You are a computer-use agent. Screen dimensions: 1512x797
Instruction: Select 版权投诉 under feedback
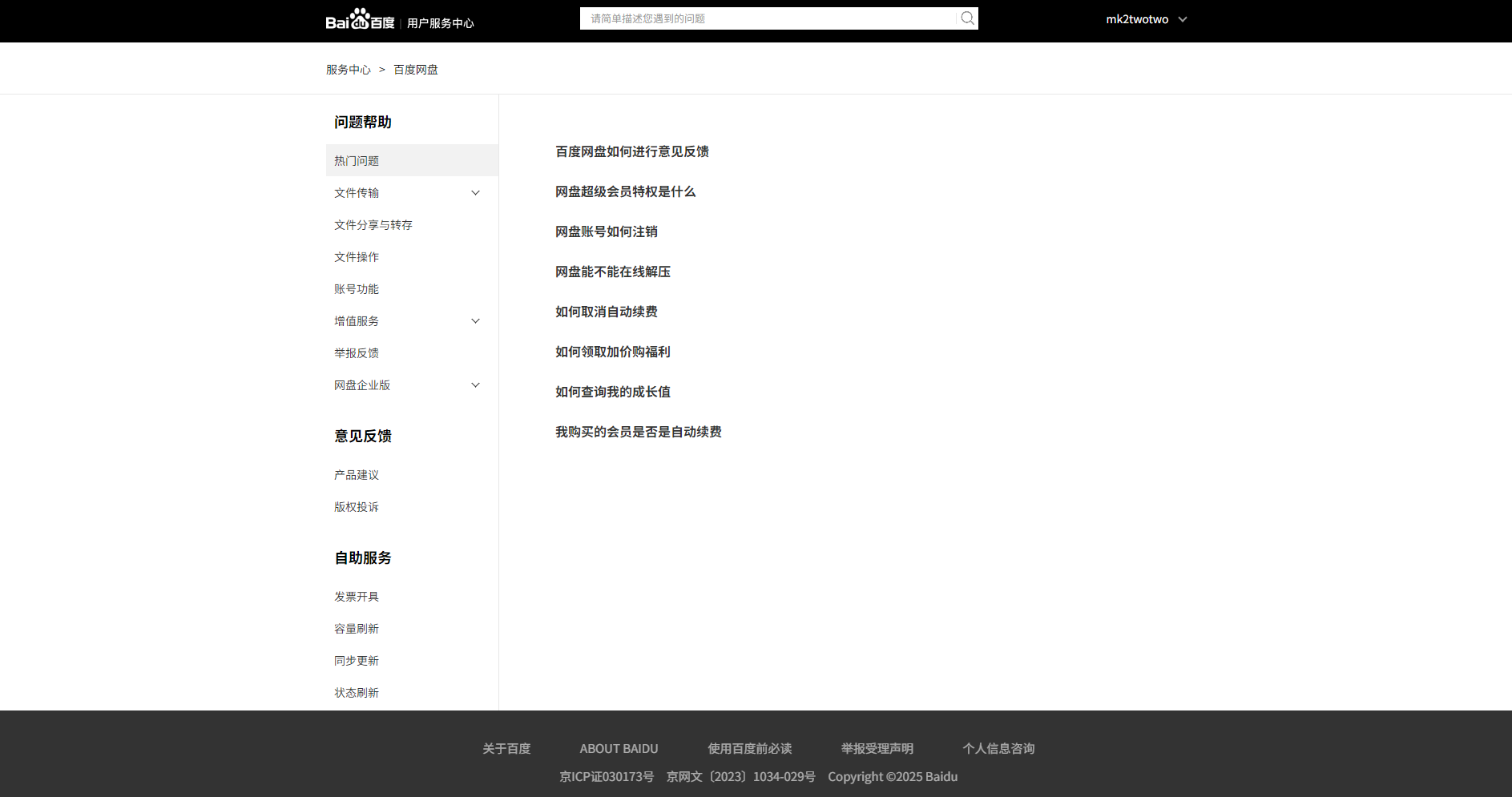[357, 507]
